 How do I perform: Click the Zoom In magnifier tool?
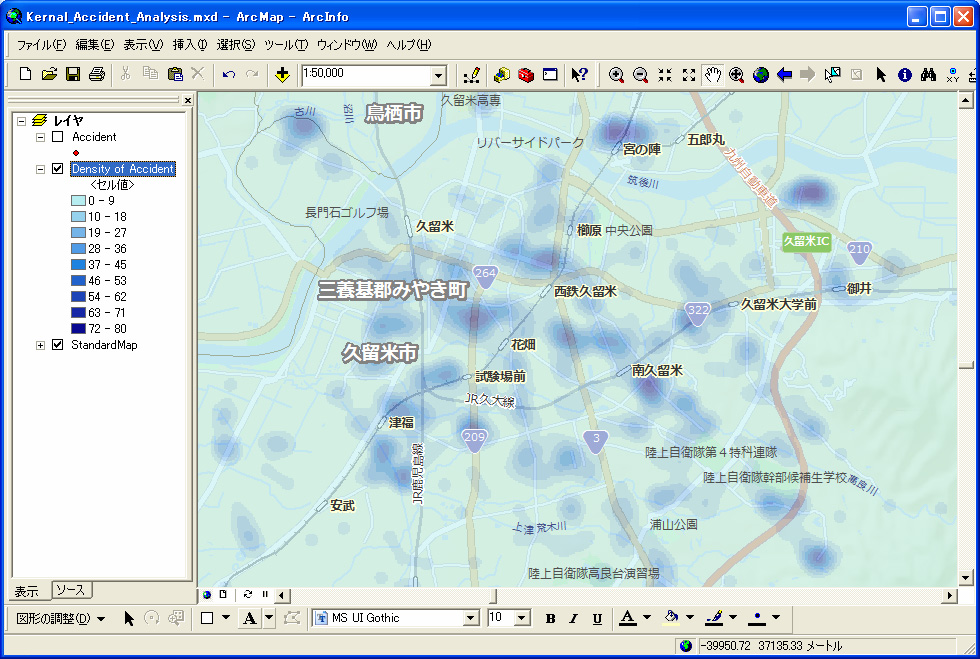click(x=616, y=74)
